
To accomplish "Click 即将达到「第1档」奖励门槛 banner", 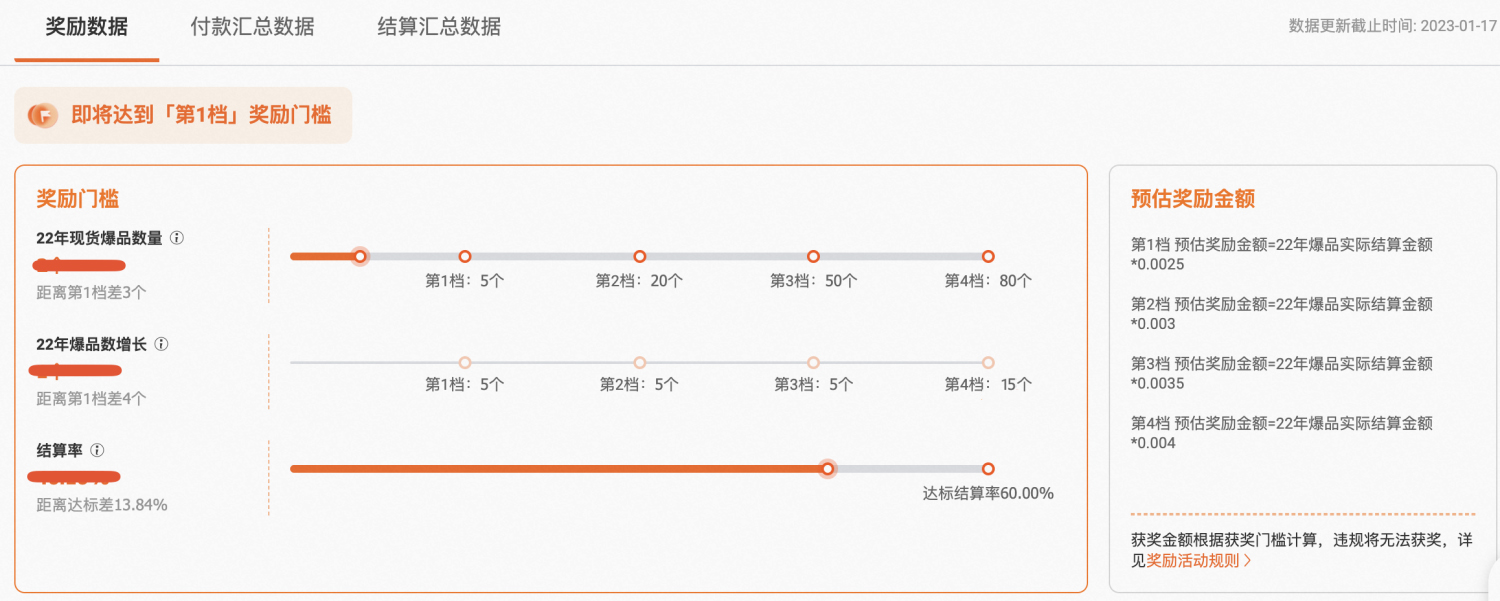I will pyautogui.click(x=200, y=115).
